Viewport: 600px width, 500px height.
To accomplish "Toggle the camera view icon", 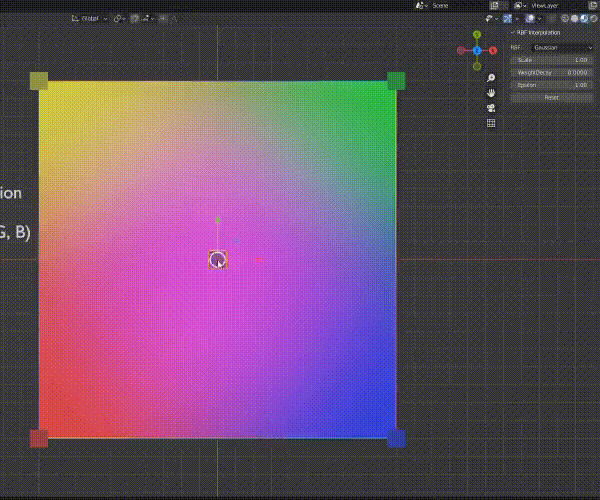I will (x=491, y=108).
